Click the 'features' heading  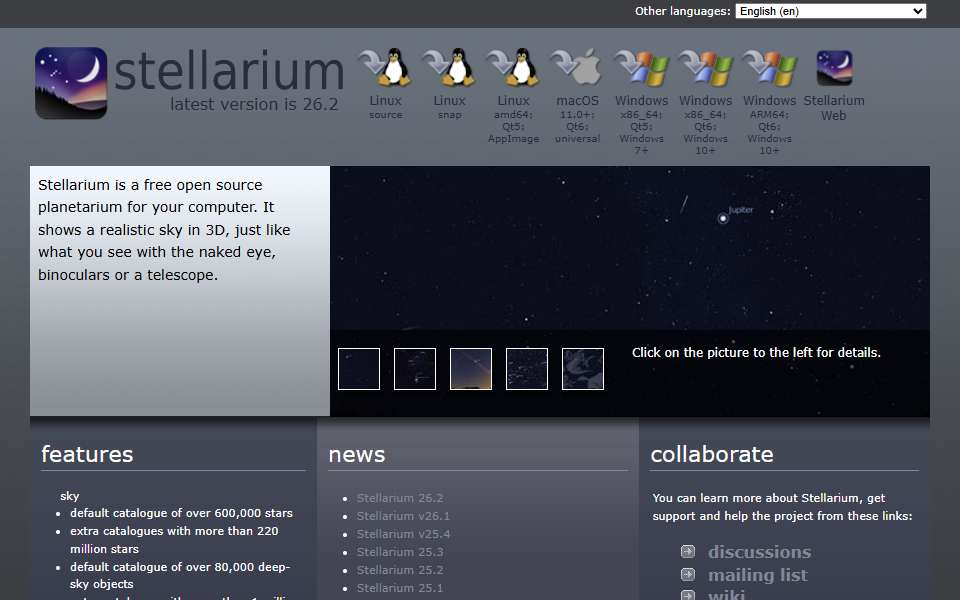click(x=87, y=454)
